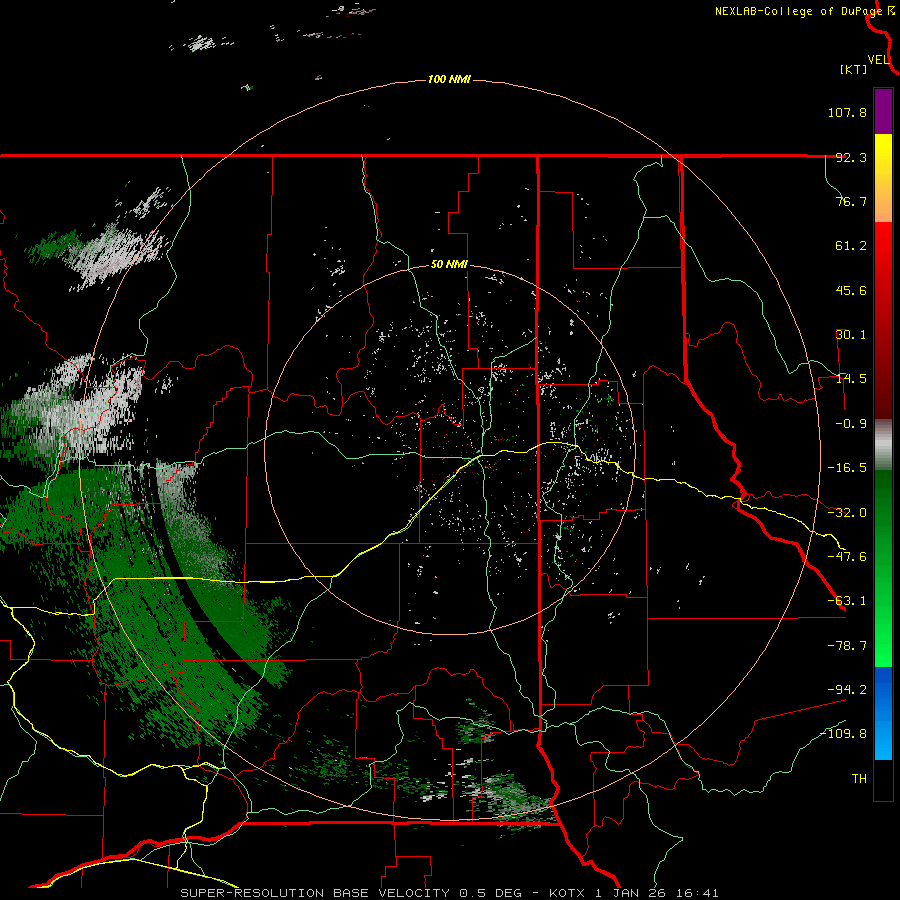The image size is (900, 900).
Task: Select the 14.5 scale value
Action: pyautogui.click(x=851, y=379)
